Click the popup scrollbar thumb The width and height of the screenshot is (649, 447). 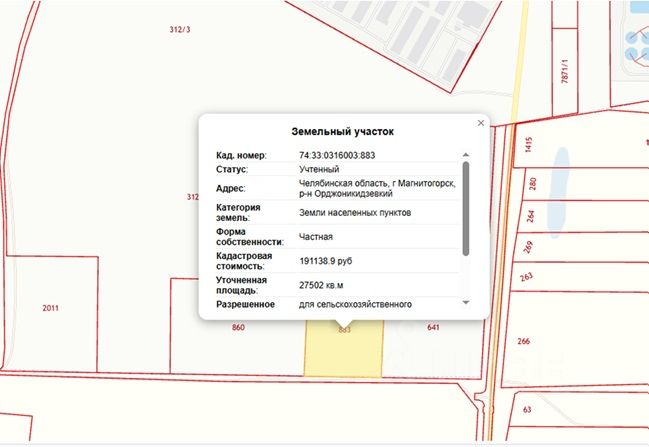click(x=466, y=209)
